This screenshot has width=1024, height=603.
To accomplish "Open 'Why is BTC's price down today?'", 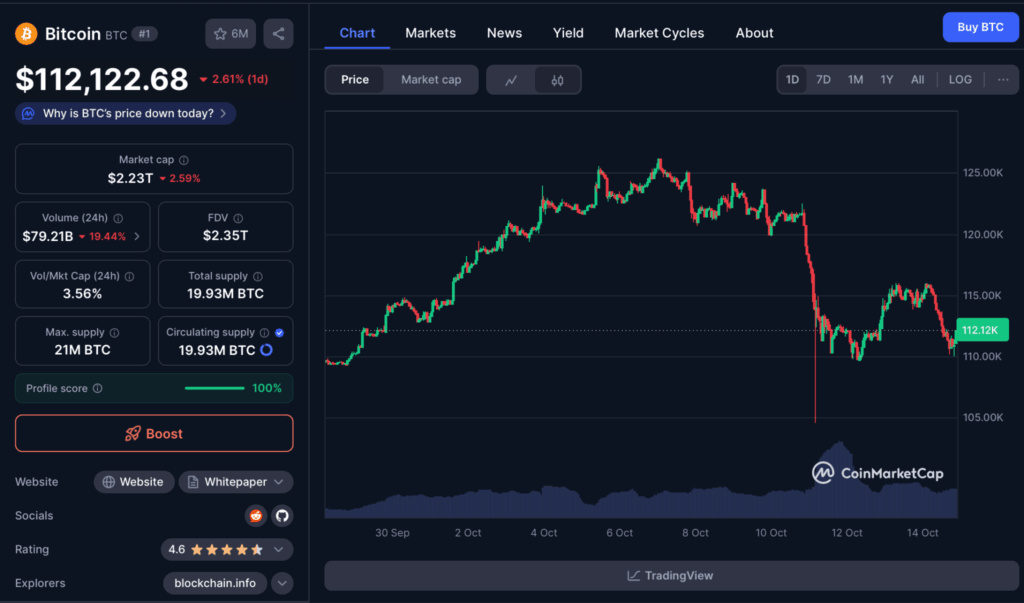I will [127, 114].
